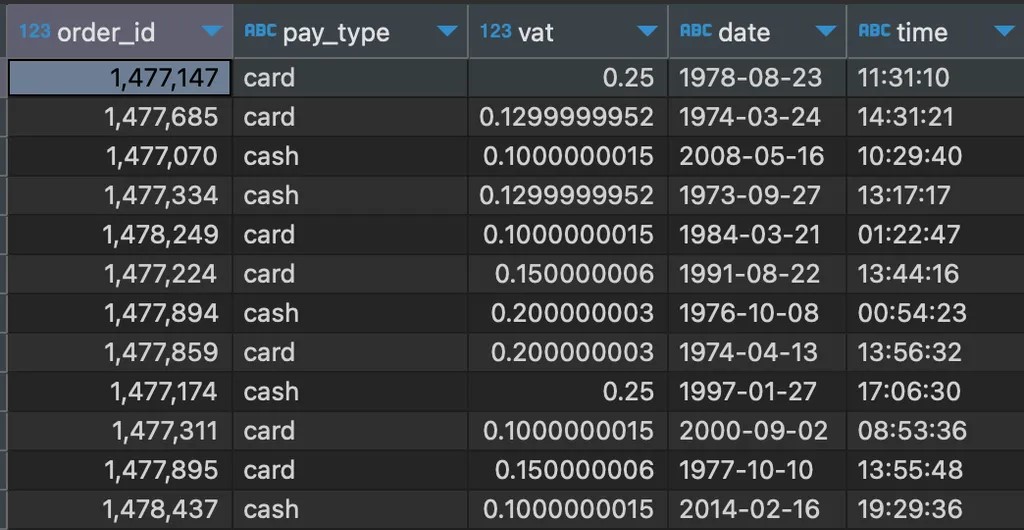Screen dimensions: 1024x530
Task: Select cell with order_id 1,478,437
Action: (x=120, y=508)
